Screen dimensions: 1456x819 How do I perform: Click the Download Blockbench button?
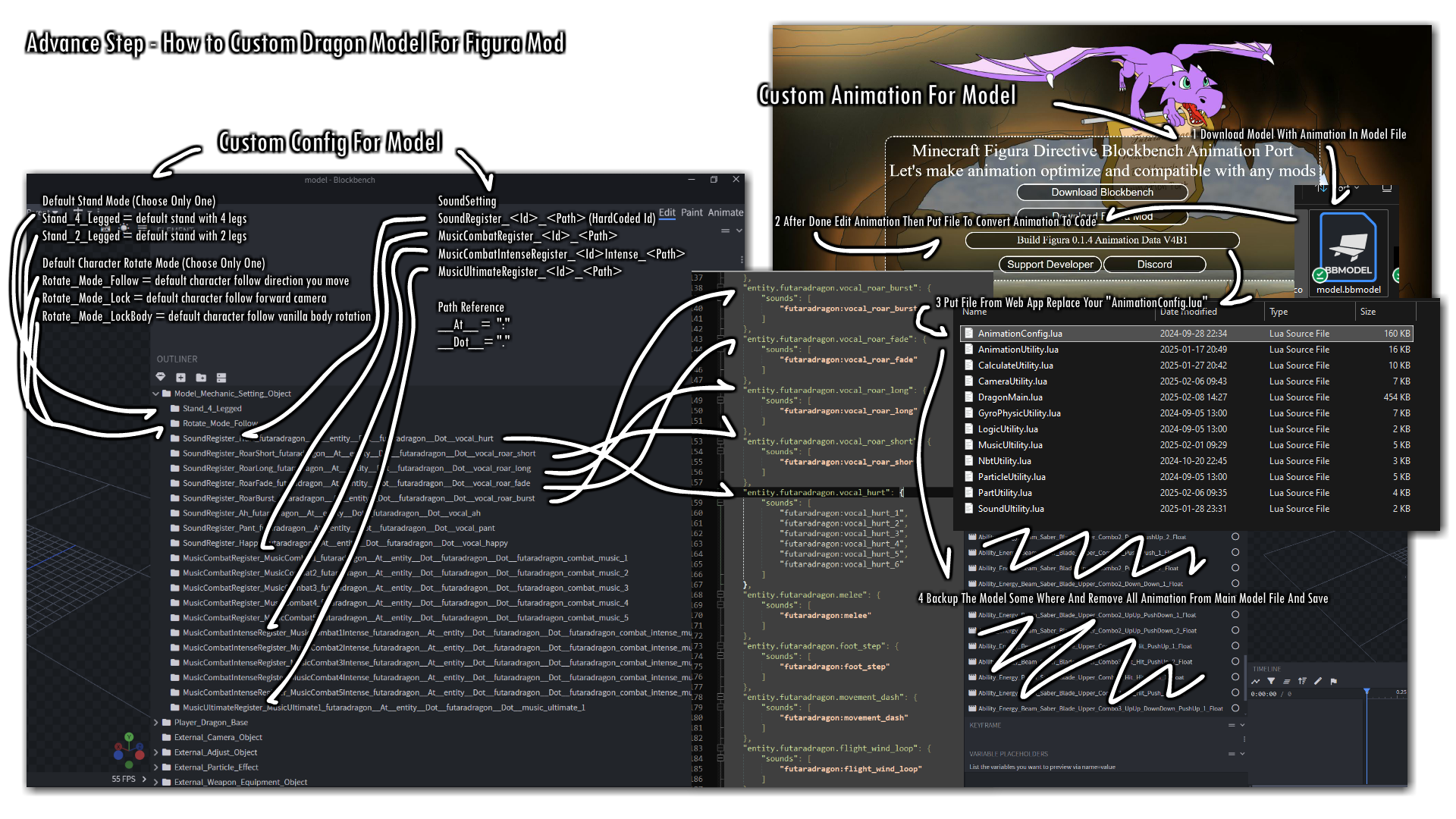[x=1102, y=193]
